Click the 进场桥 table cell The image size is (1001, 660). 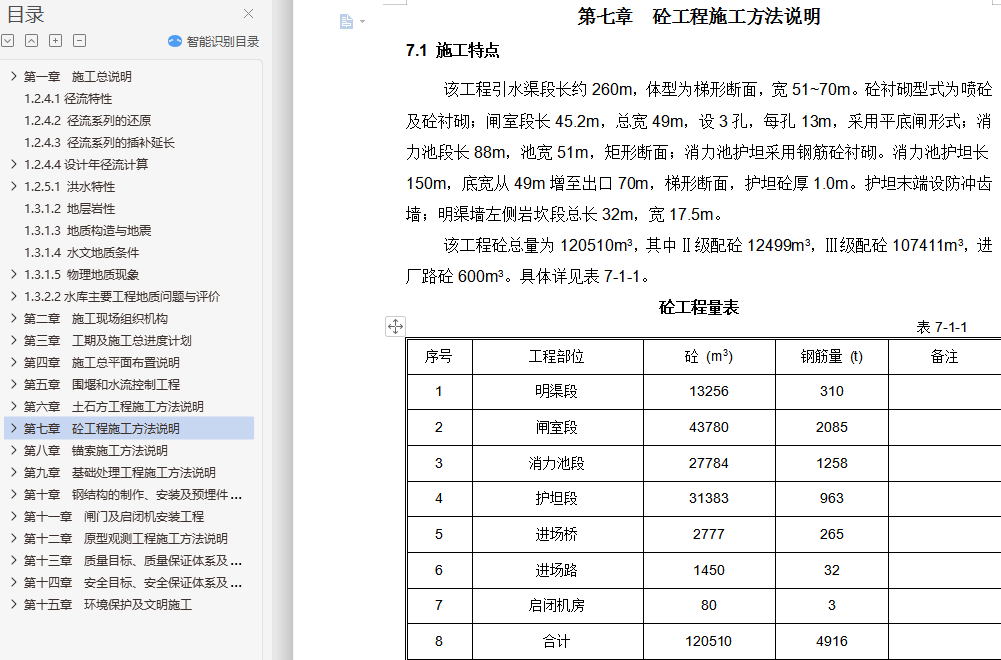point(556,534)
